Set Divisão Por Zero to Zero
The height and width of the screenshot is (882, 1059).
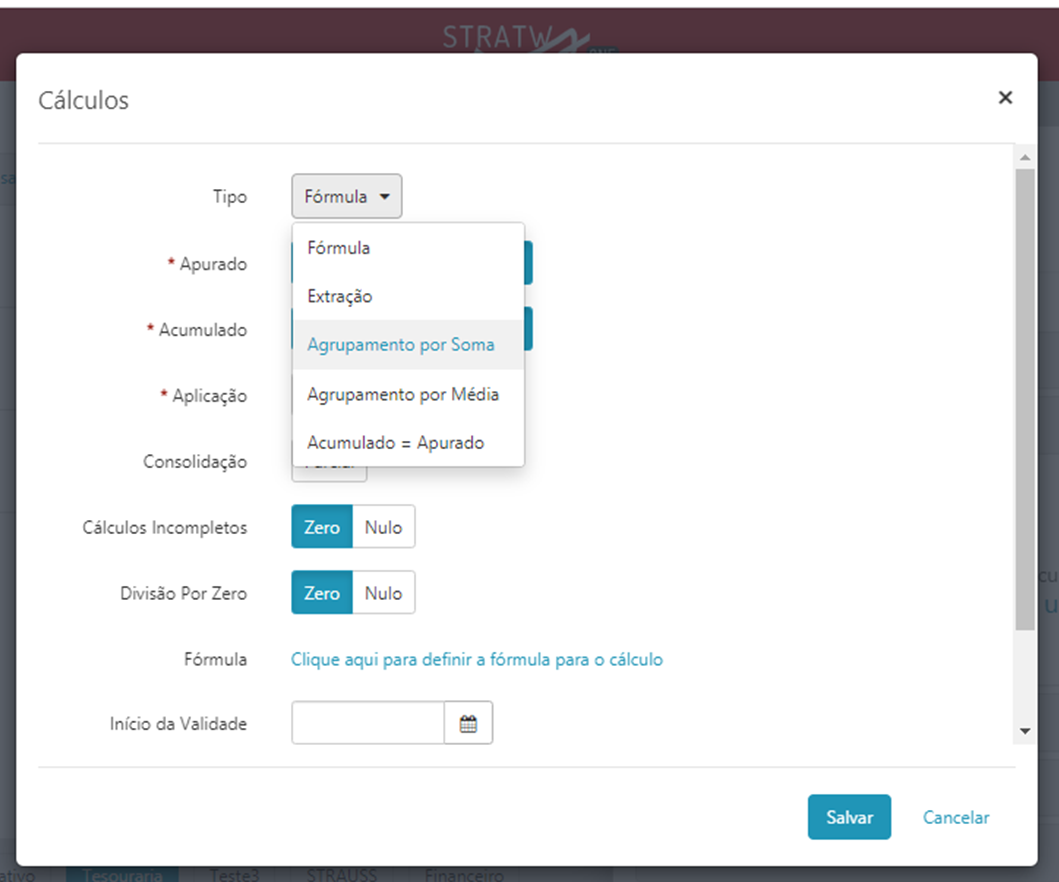point(322,593)
